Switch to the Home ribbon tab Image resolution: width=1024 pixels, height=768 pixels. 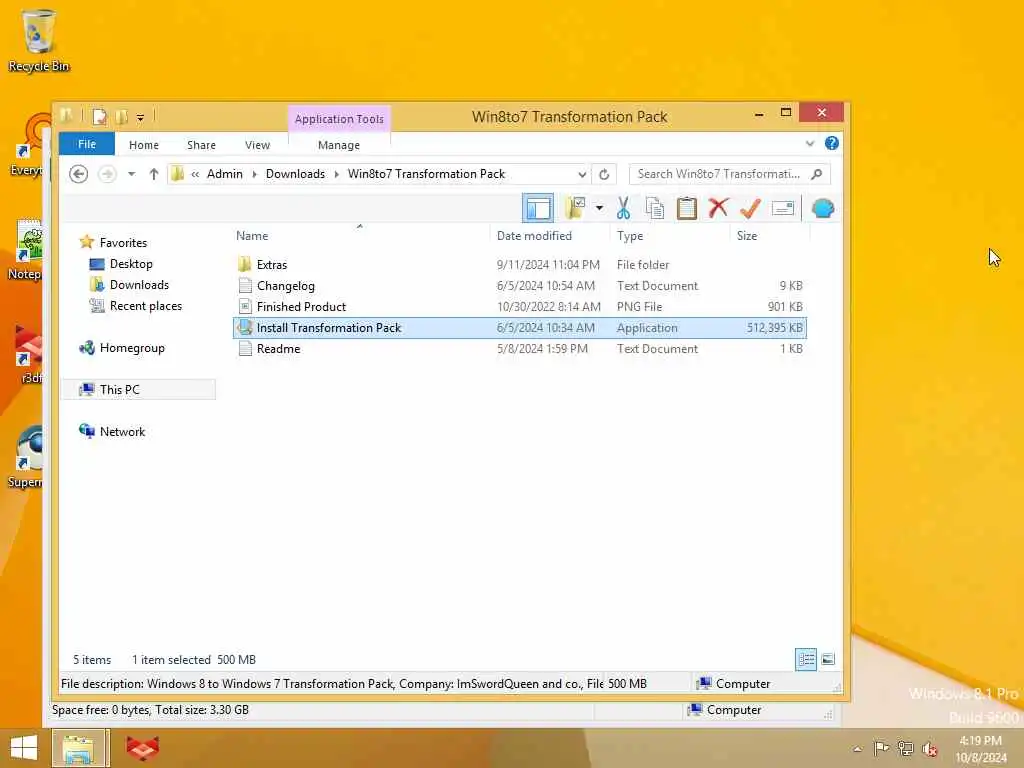pyautogui.click(x=144, y=145)
